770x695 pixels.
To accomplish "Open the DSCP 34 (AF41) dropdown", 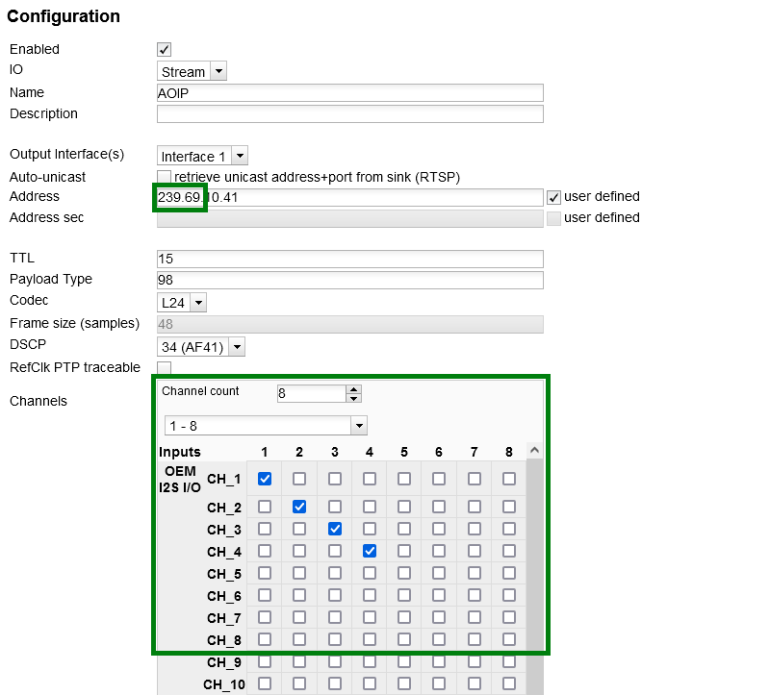I will (x=201, y=347).
